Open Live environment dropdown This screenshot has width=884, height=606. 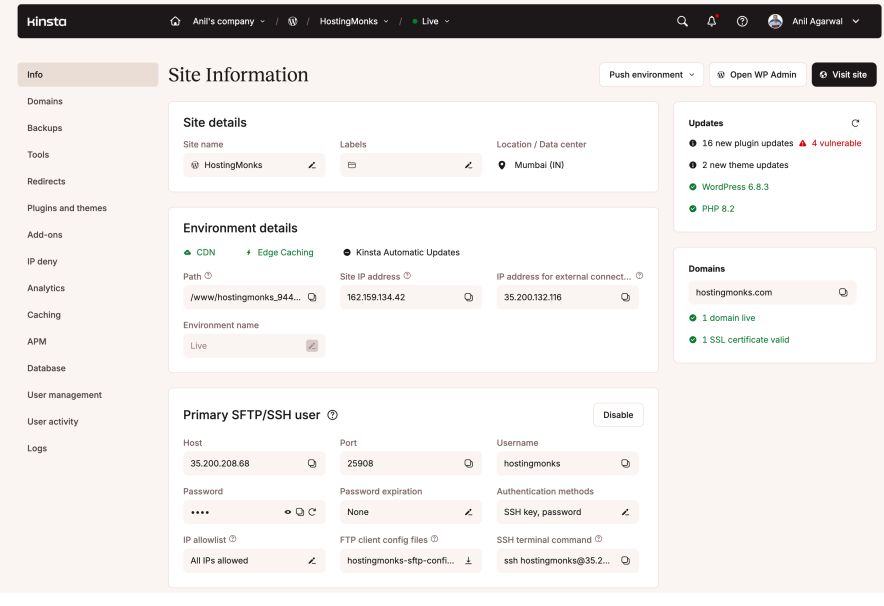[431, 21]
